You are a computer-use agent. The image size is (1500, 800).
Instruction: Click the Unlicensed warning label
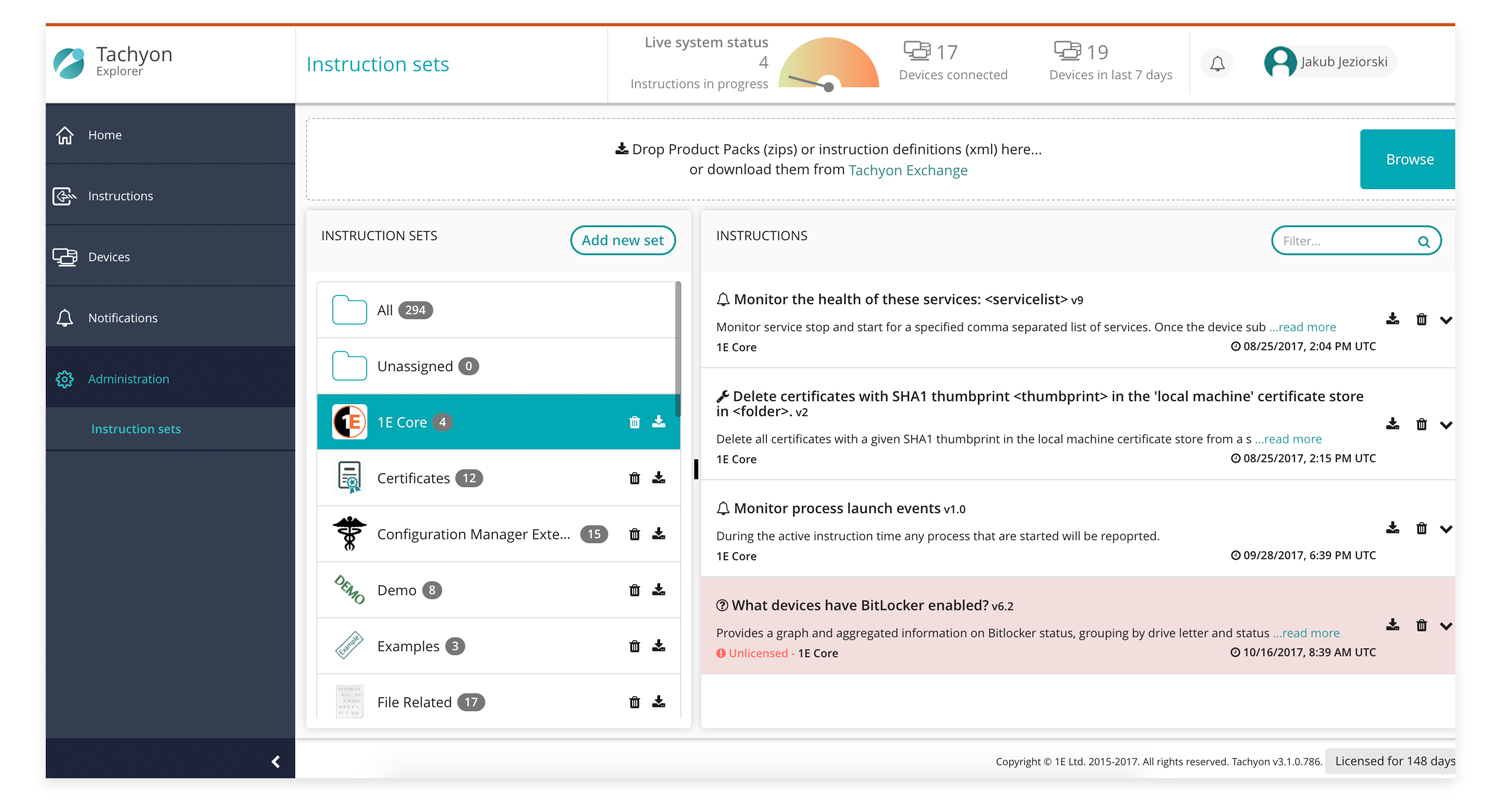tap(755, 653)
